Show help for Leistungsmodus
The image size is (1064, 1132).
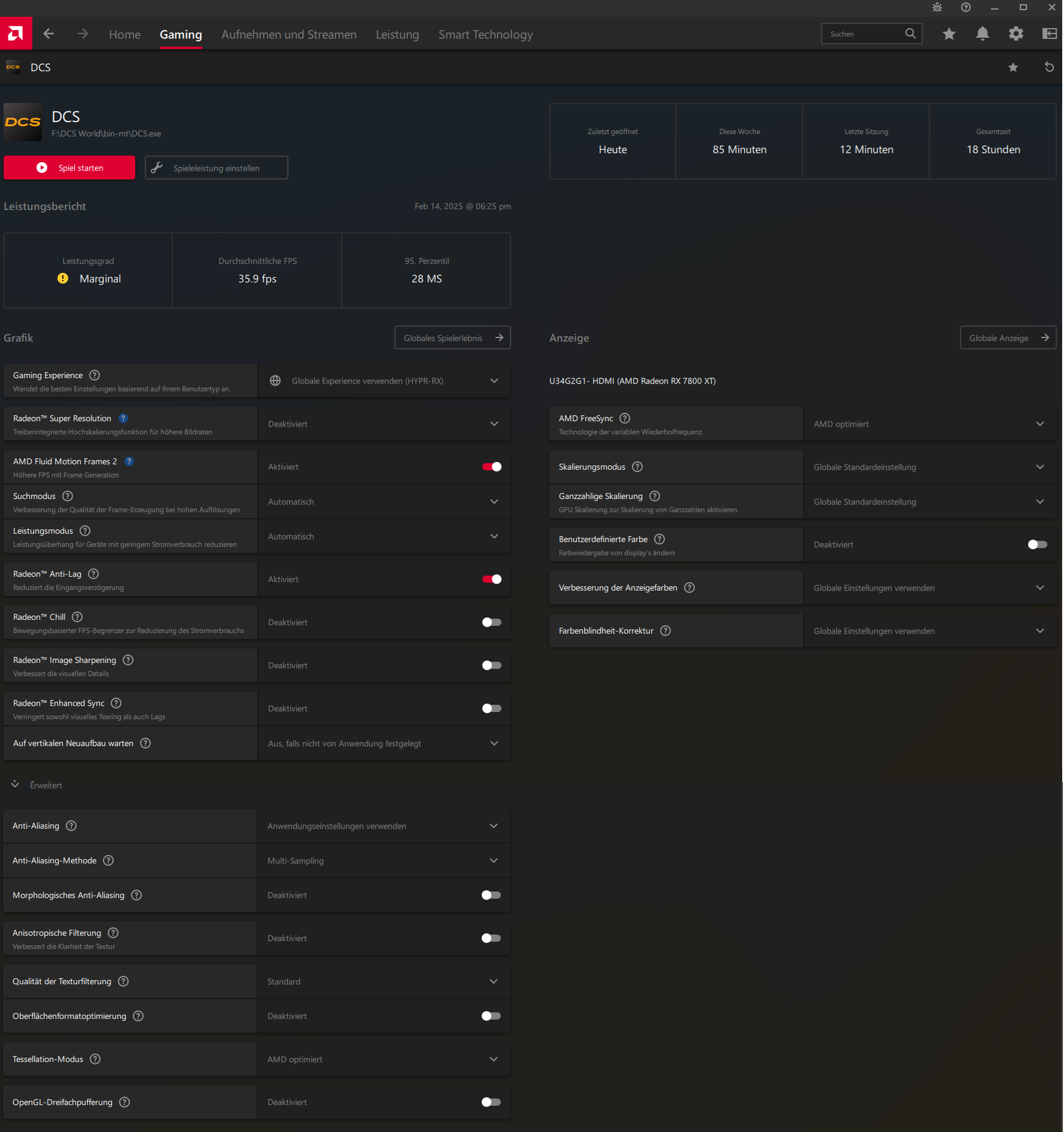coord(85,531)
